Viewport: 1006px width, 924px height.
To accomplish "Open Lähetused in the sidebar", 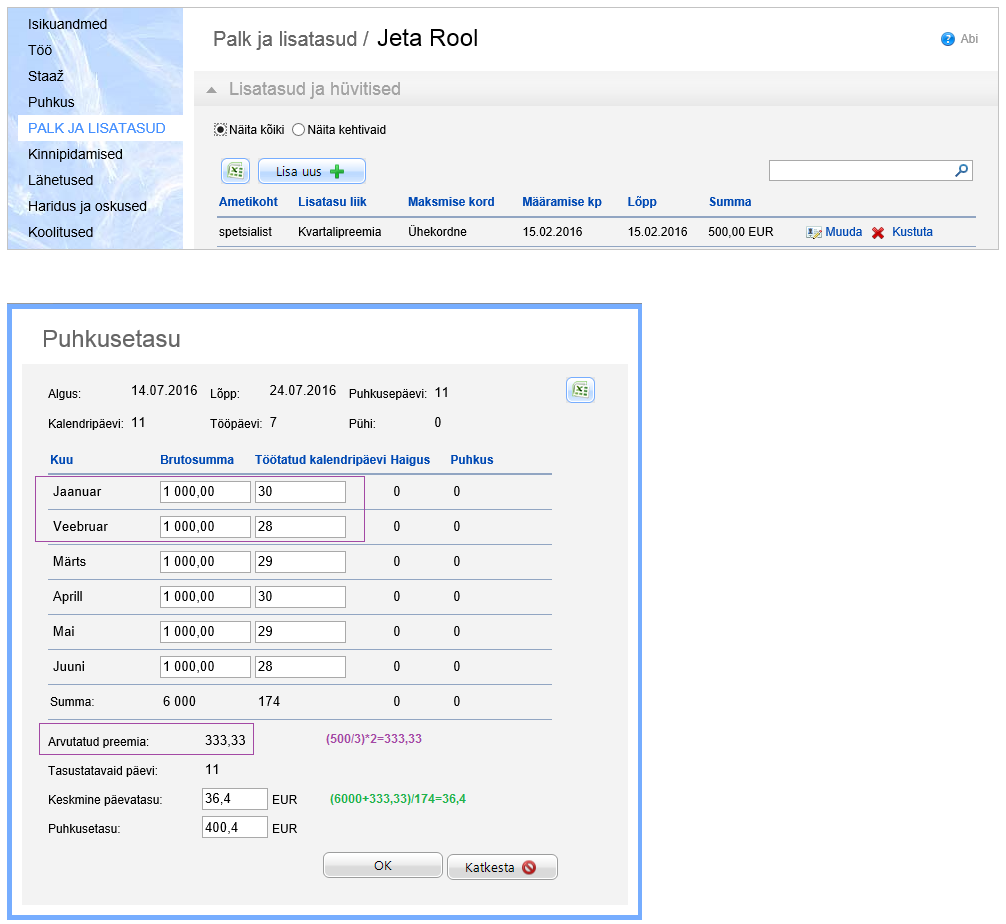I will (60, 180).
